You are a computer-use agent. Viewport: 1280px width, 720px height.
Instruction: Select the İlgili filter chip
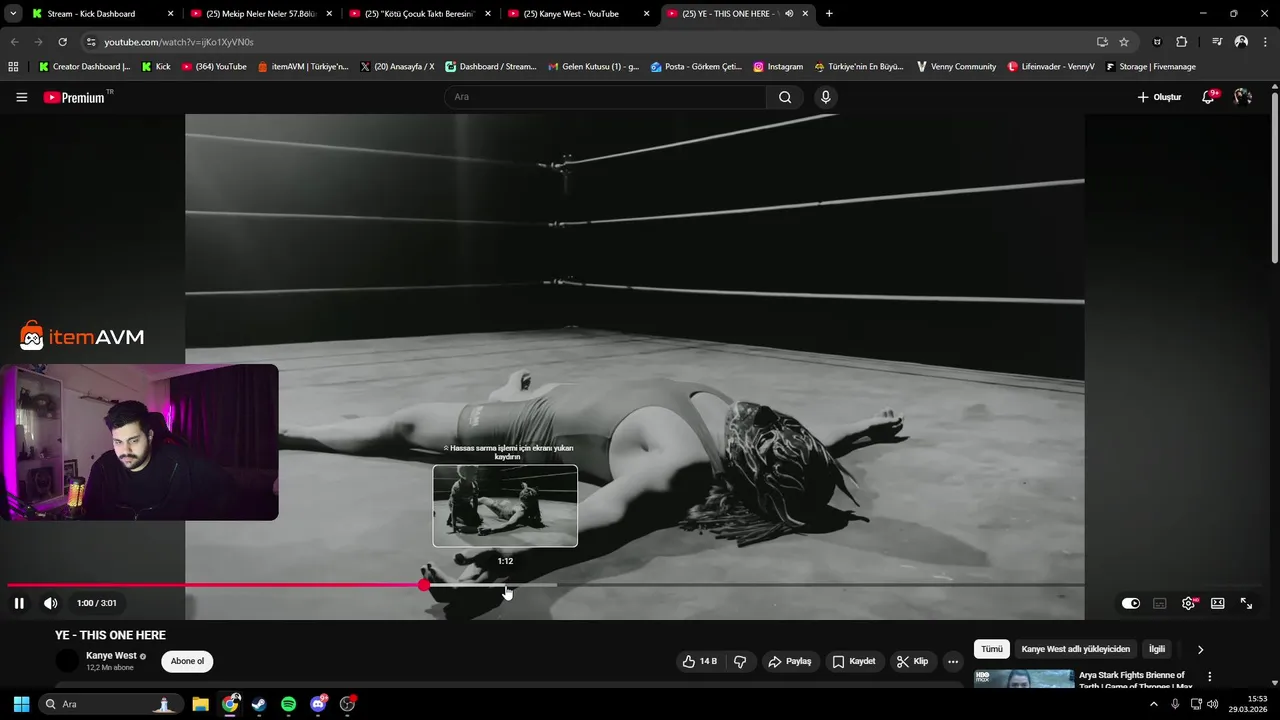pos(1156,649)
